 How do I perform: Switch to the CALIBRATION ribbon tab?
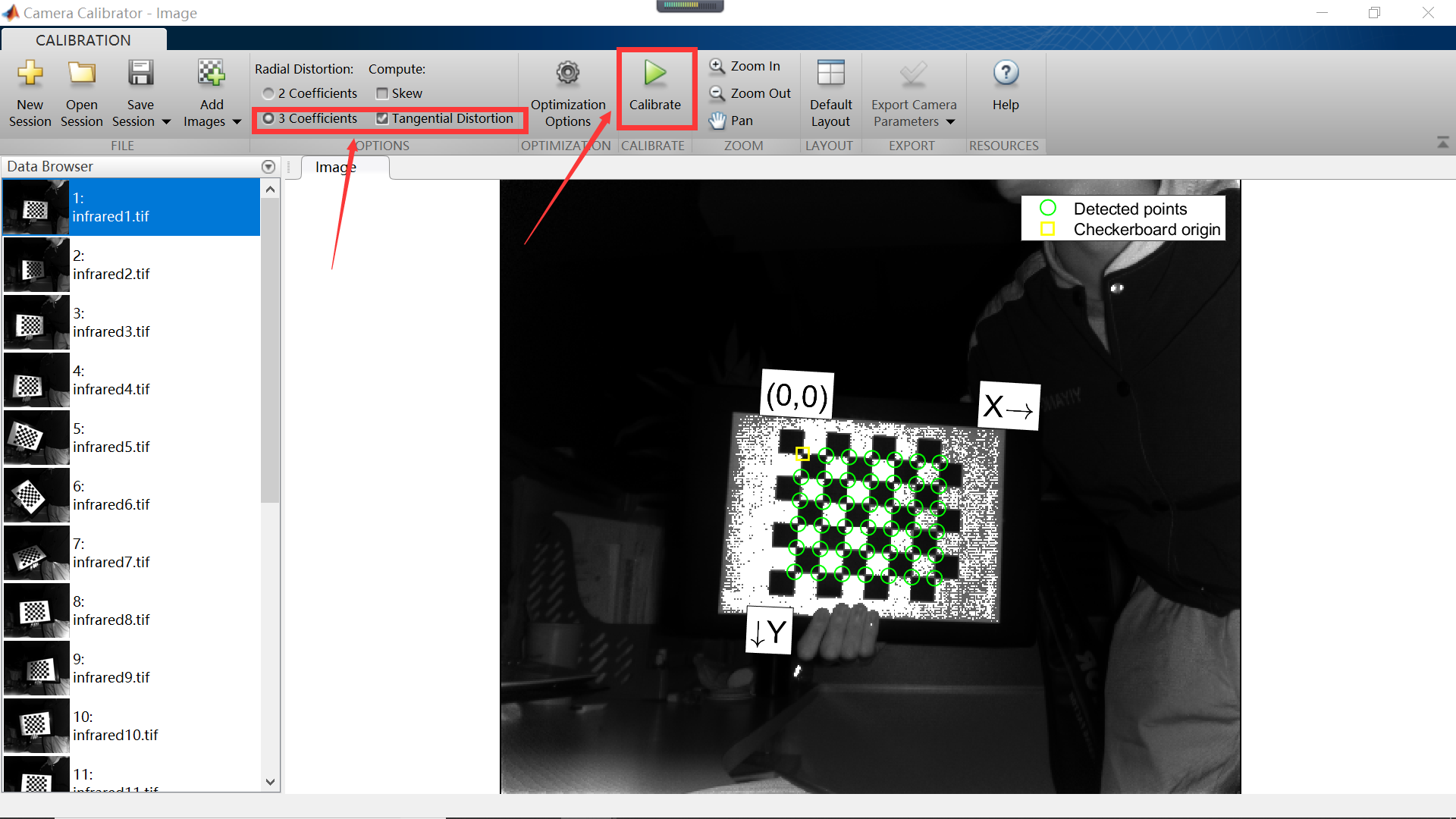[x=83, y=40]
